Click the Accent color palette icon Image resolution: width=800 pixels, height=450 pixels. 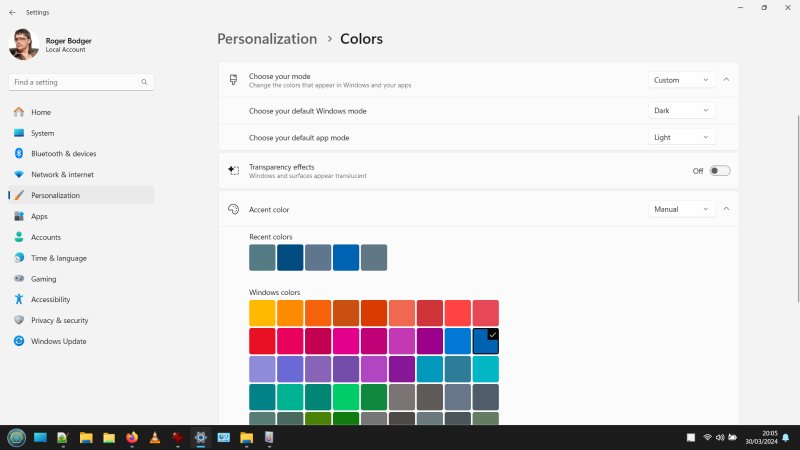(233, 209)
